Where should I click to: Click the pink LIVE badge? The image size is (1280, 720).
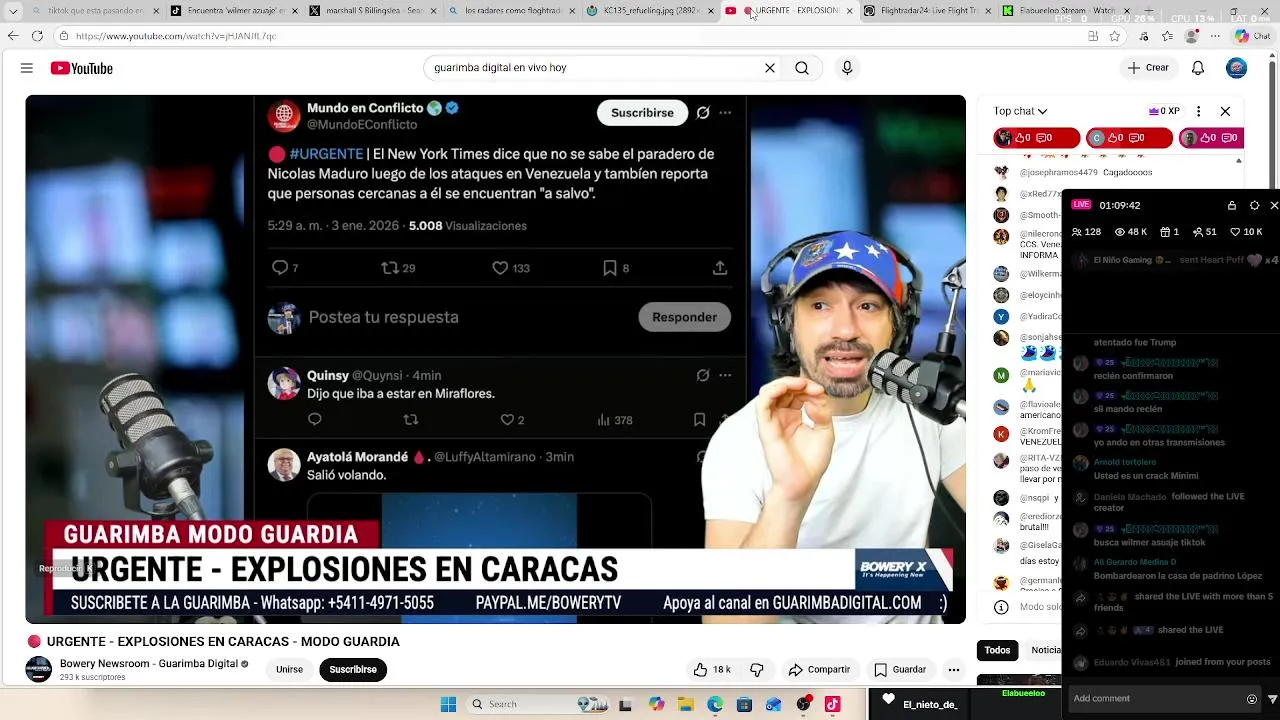point(1081,204)
